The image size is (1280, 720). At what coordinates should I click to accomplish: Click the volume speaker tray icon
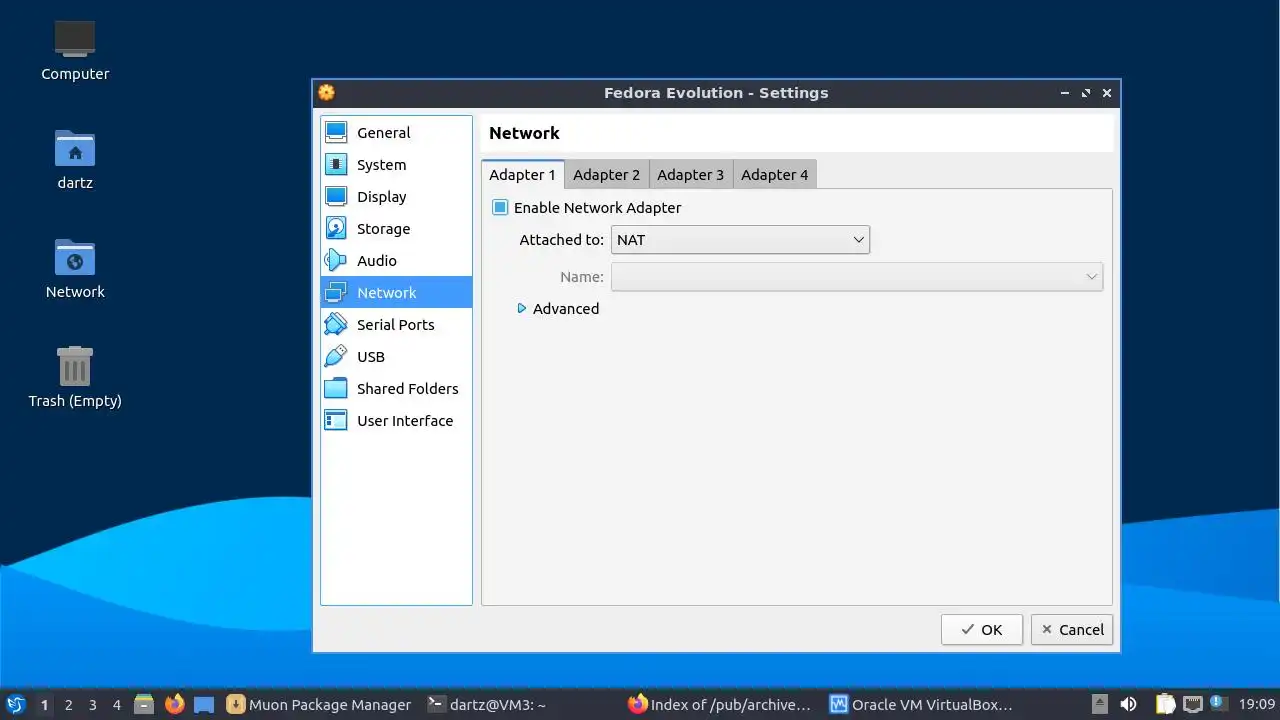point(1128,704)
